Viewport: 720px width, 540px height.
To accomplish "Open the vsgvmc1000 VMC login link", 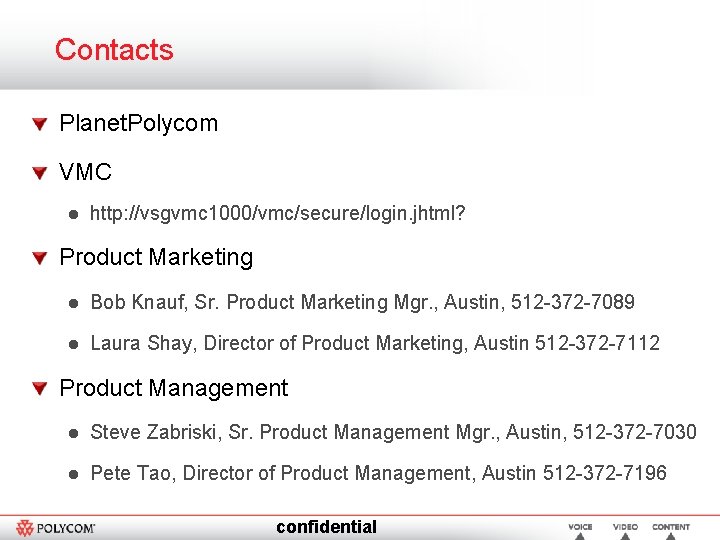I will (x=277, y=213).
